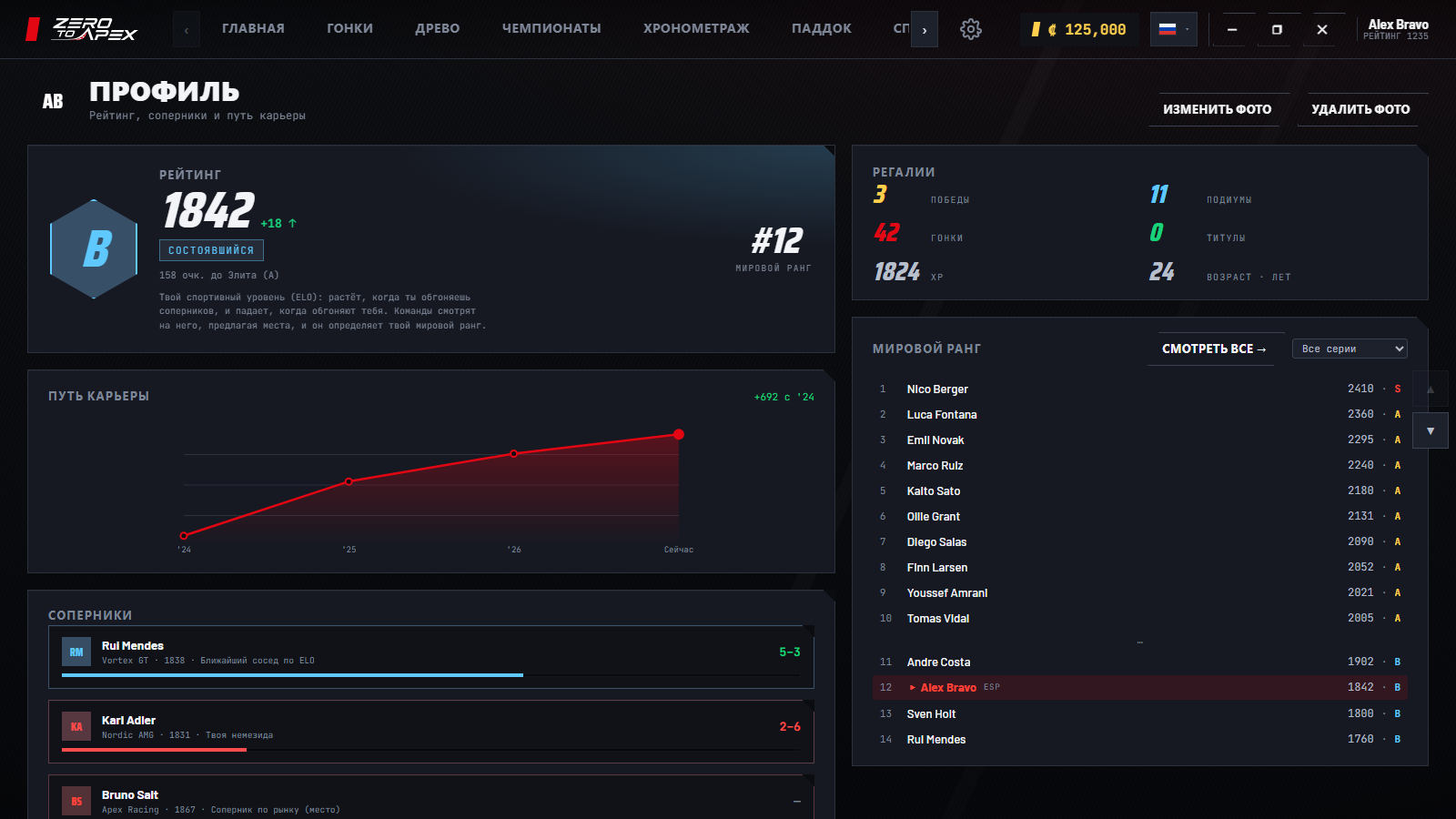Select Nico Berger in world ranking
The width and height of the screenshot is (1456, 819).
point(1140,389)
